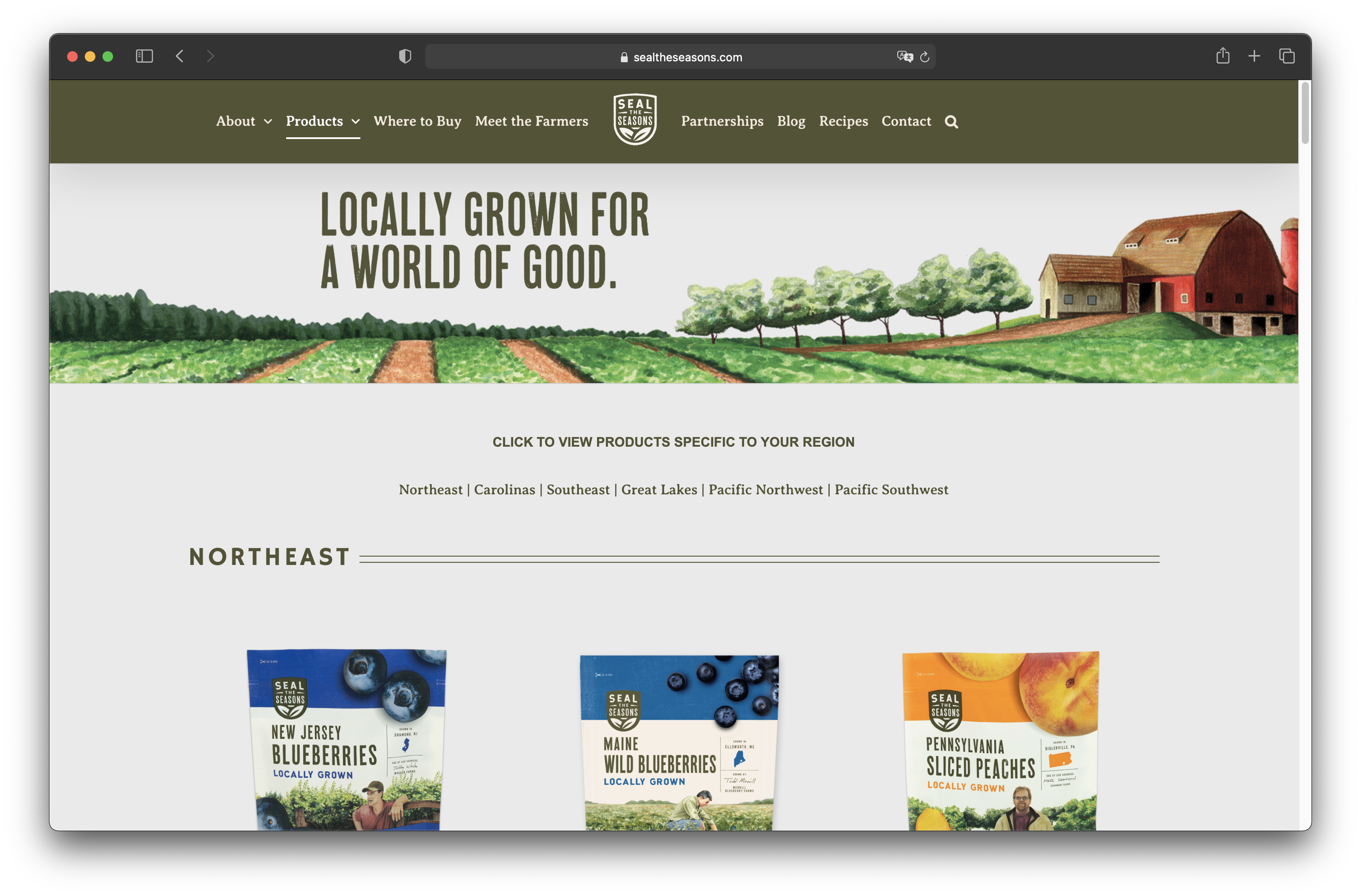Viewport: 1361px width, 896px height.
Task: Jump to the Carolinas region link
Action: click(x=504, y=490)
